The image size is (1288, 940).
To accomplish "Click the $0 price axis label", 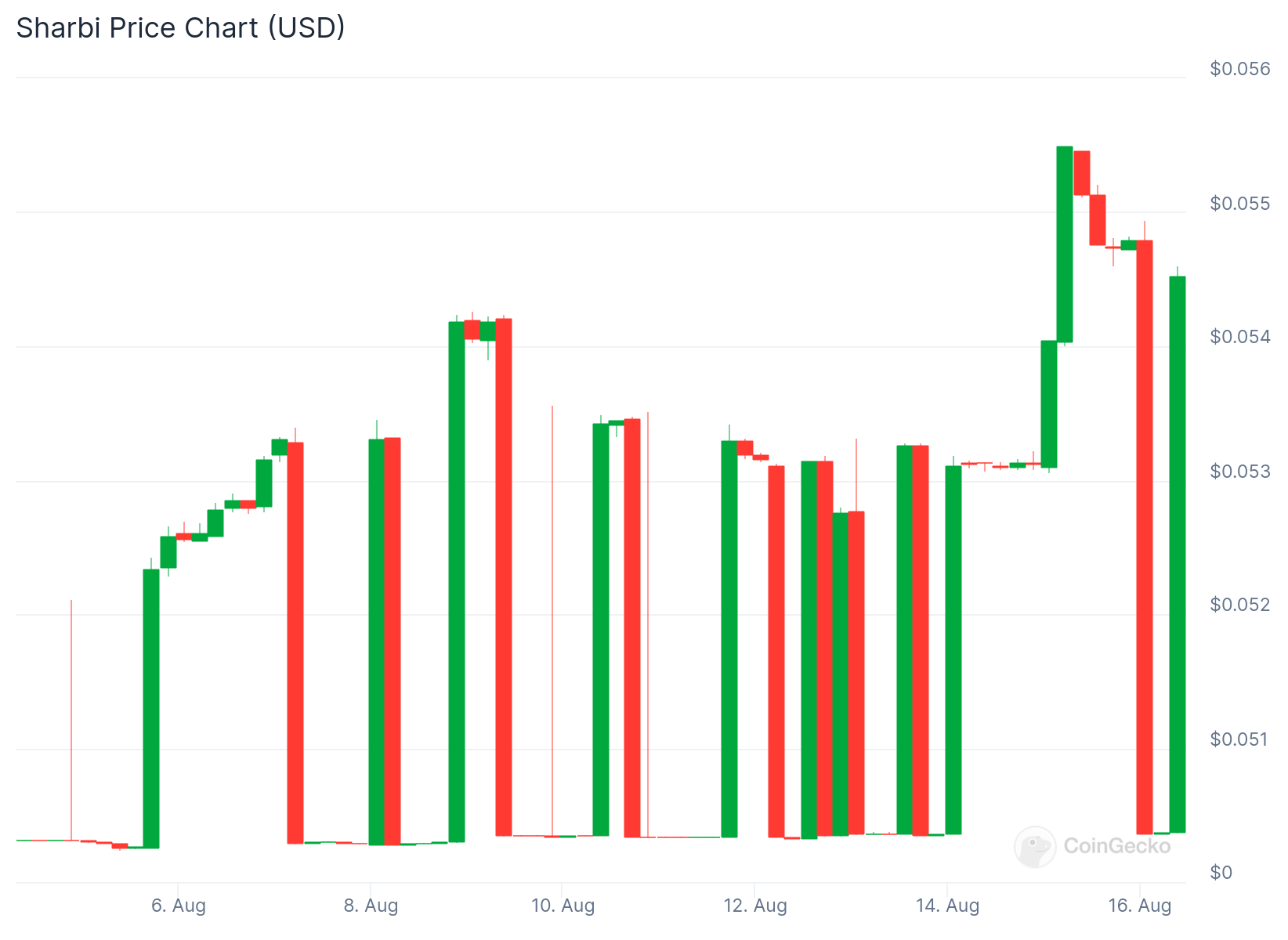I will (x=1221, y=873).
